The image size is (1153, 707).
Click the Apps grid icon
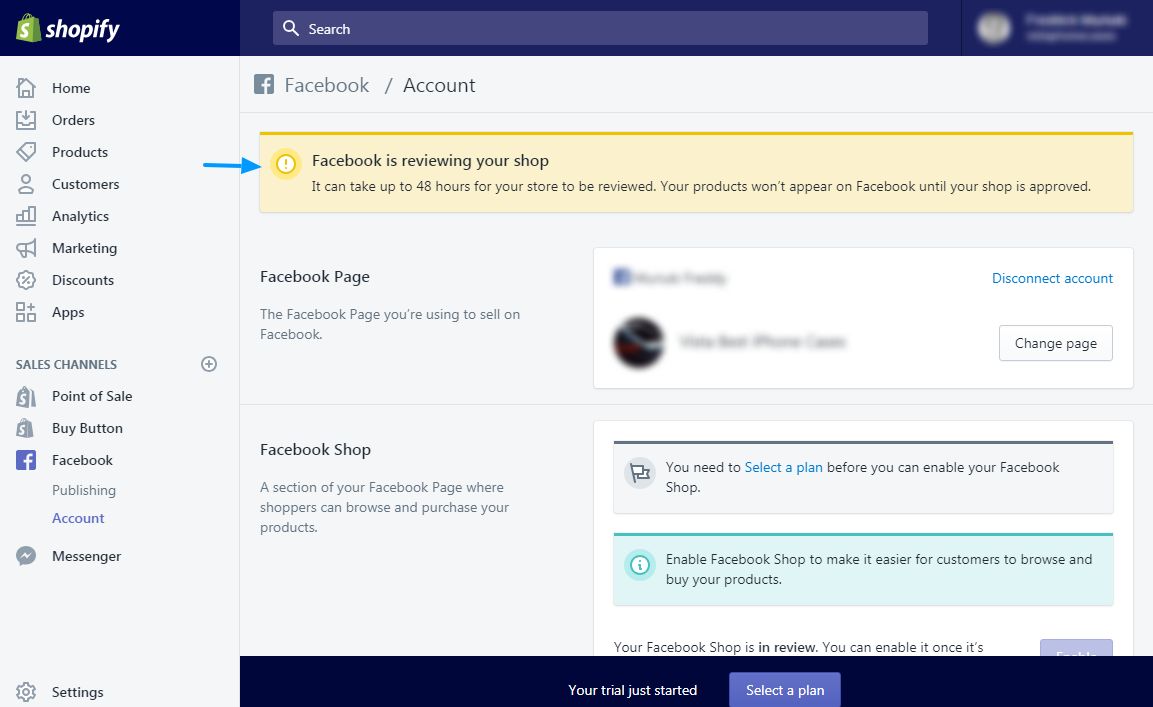click(26, 312)
